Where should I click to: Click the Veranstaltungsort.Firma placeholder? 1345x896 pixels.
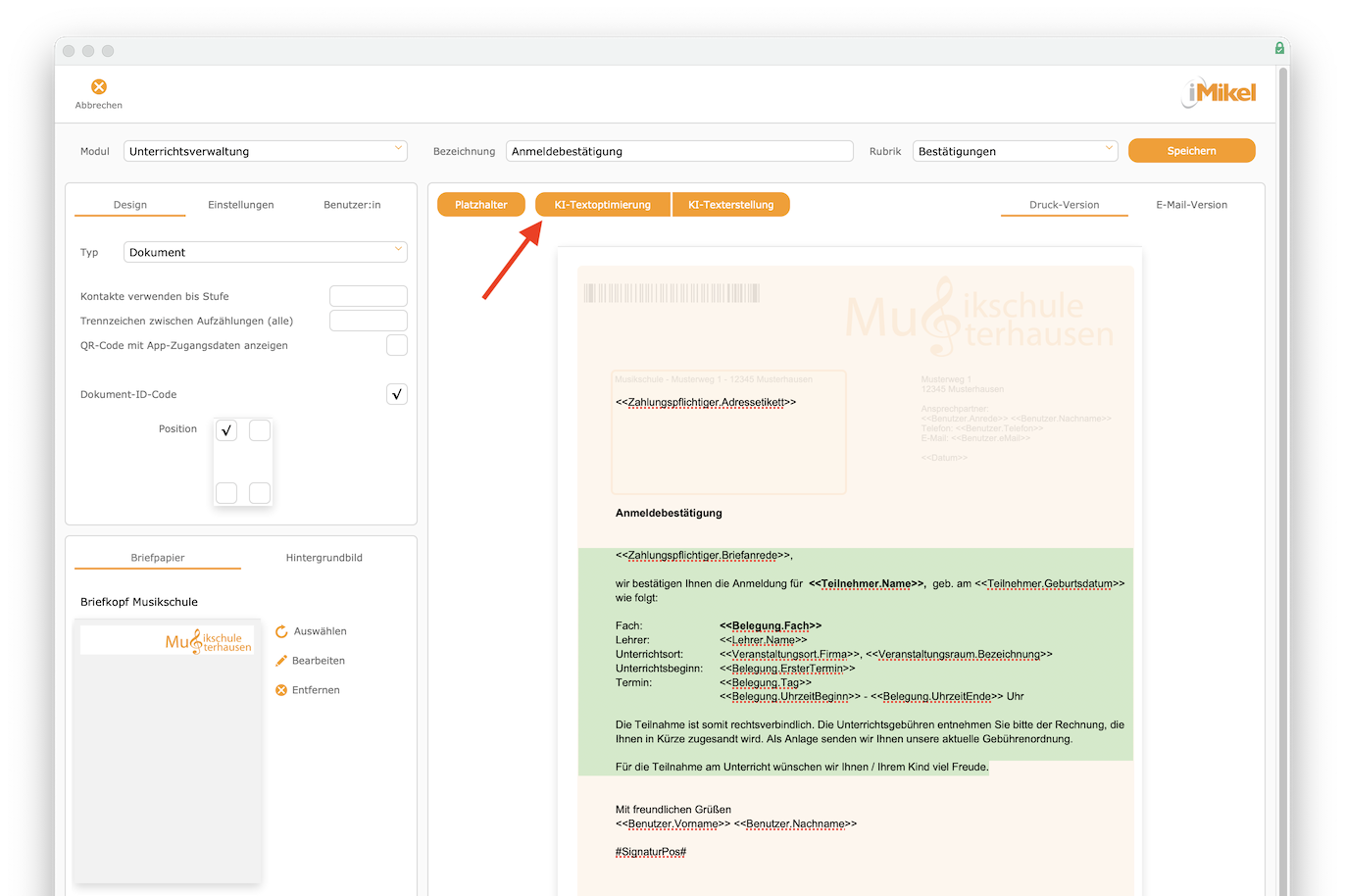(790, 654)
